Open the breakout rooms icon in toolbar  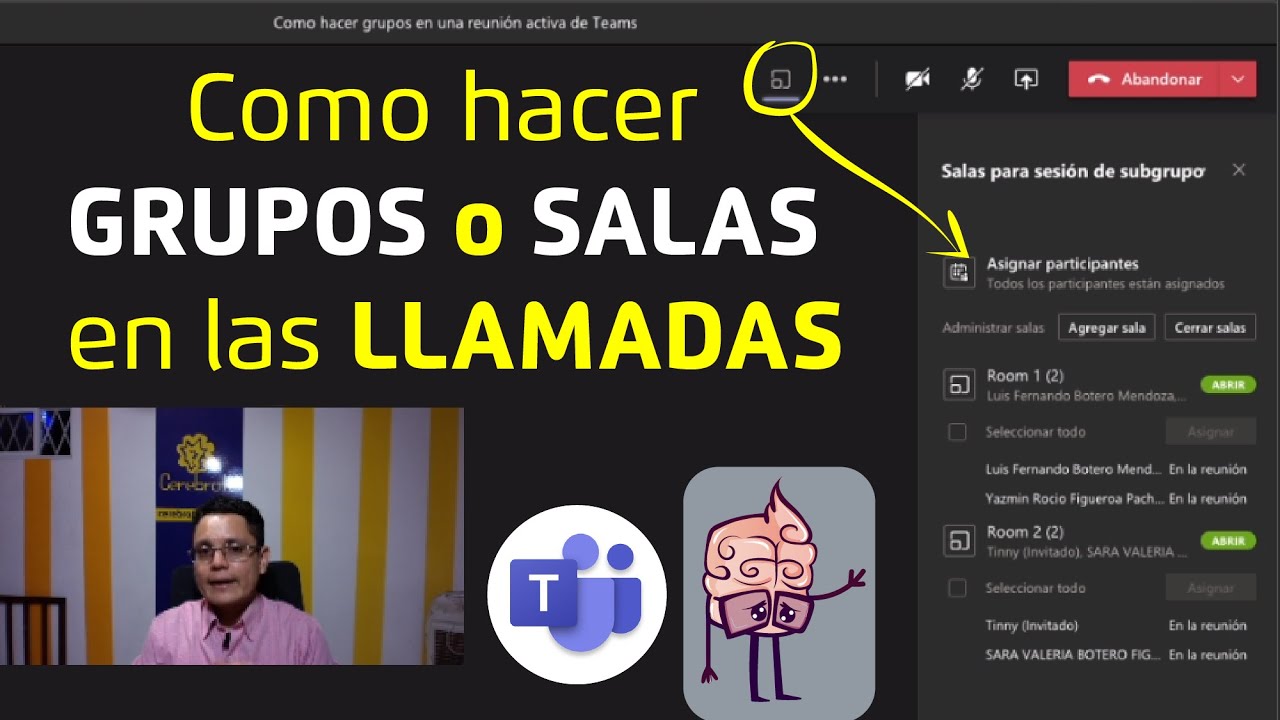tap(781, 79)
